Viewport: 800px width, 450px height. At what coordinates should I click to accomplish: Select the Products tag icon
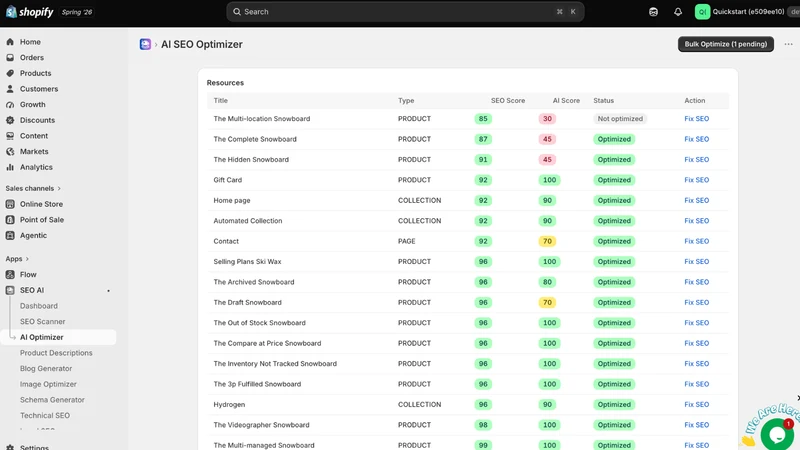click(10, 73)
